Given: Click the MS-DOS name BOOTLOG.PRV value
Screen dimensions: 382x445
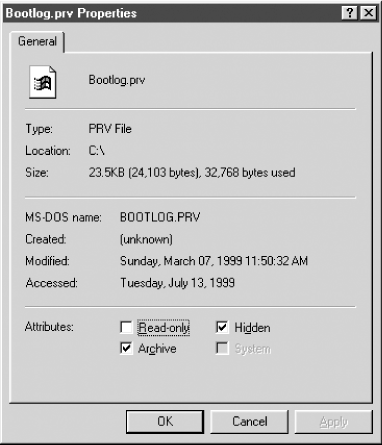Looking at the screenshot, I should click(160, 217).
